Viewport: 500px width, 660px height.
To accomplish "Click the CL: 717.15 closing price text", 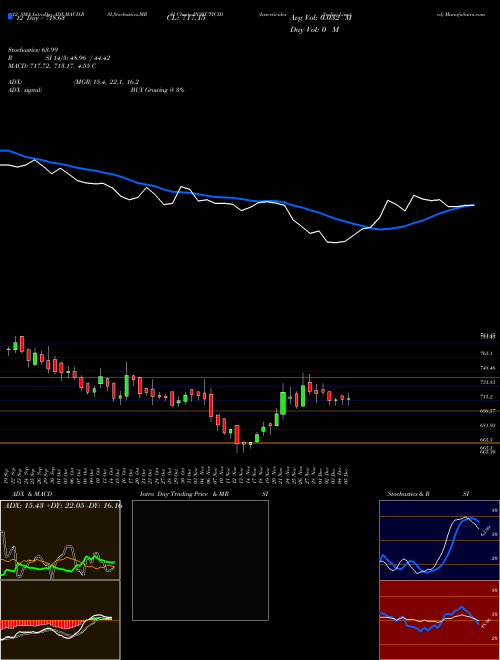I will (x=186, y=18).
